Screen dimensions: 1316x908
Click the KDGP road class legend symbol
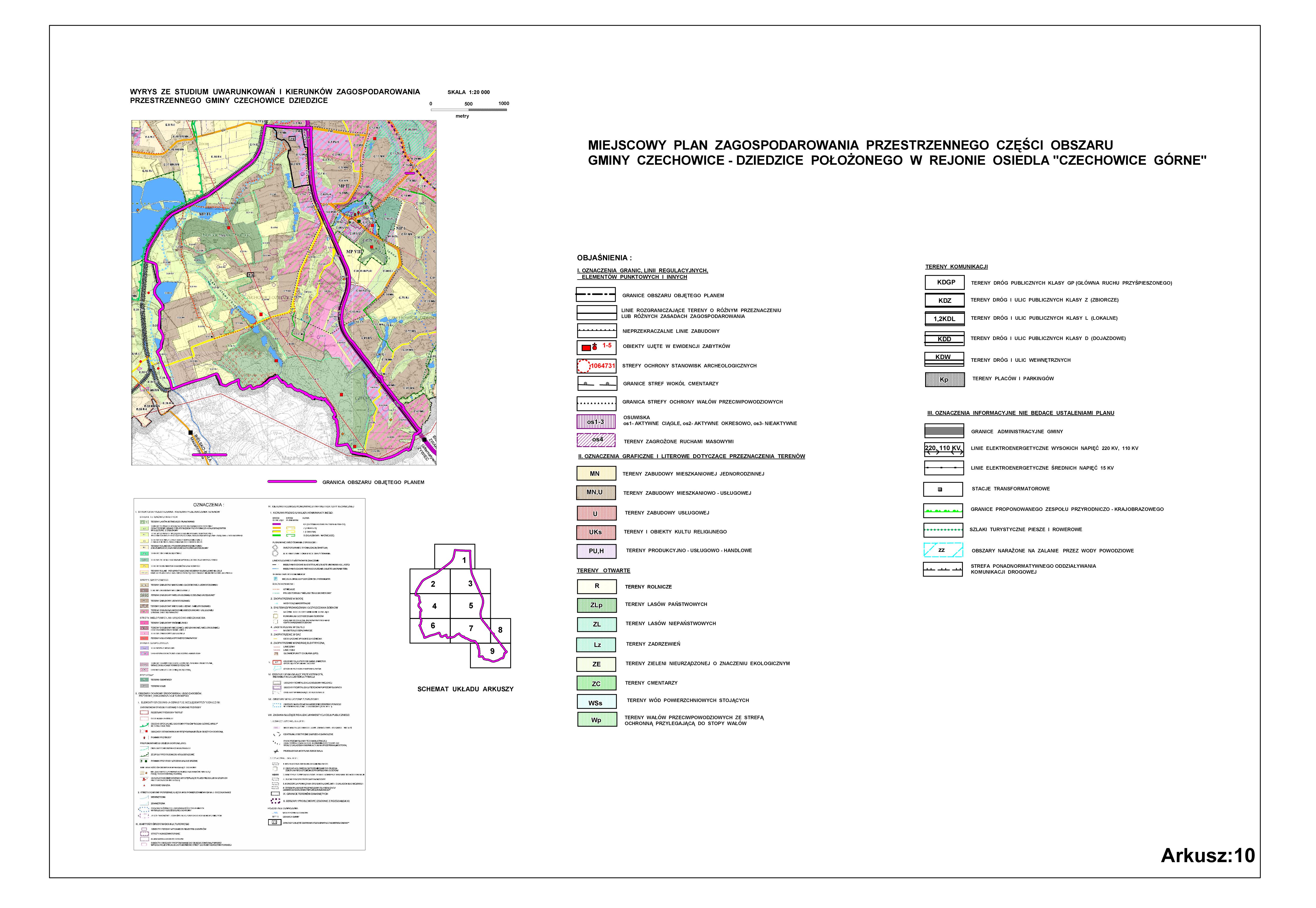point(945,282)
